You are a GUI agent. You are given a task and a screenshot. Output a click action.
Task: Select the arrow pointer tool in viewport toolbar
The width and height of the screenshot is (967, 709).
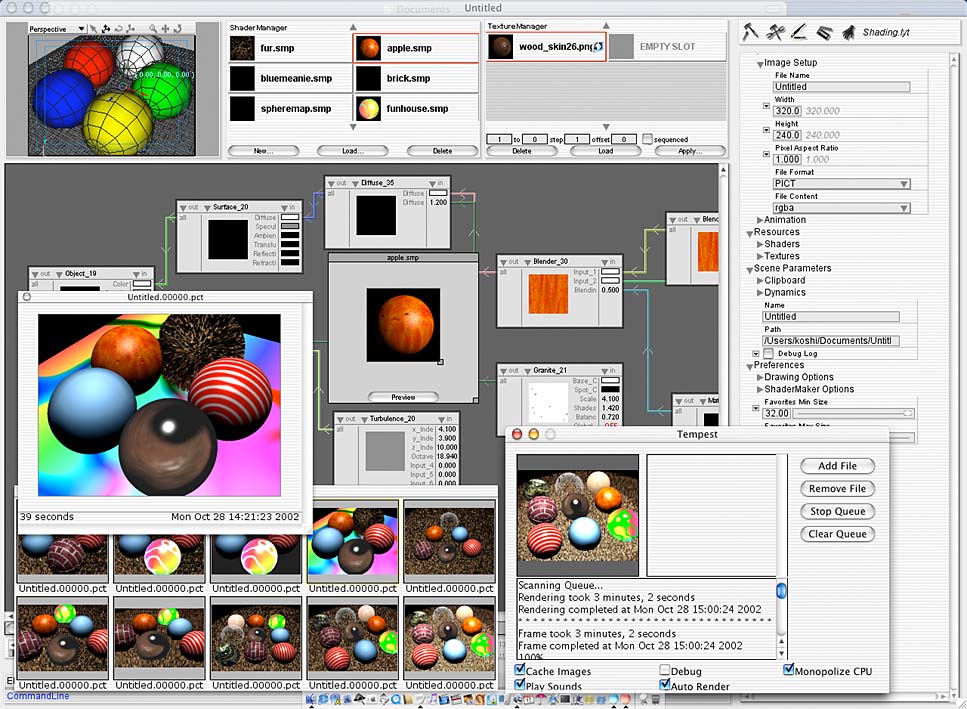(x=95, y=29)
